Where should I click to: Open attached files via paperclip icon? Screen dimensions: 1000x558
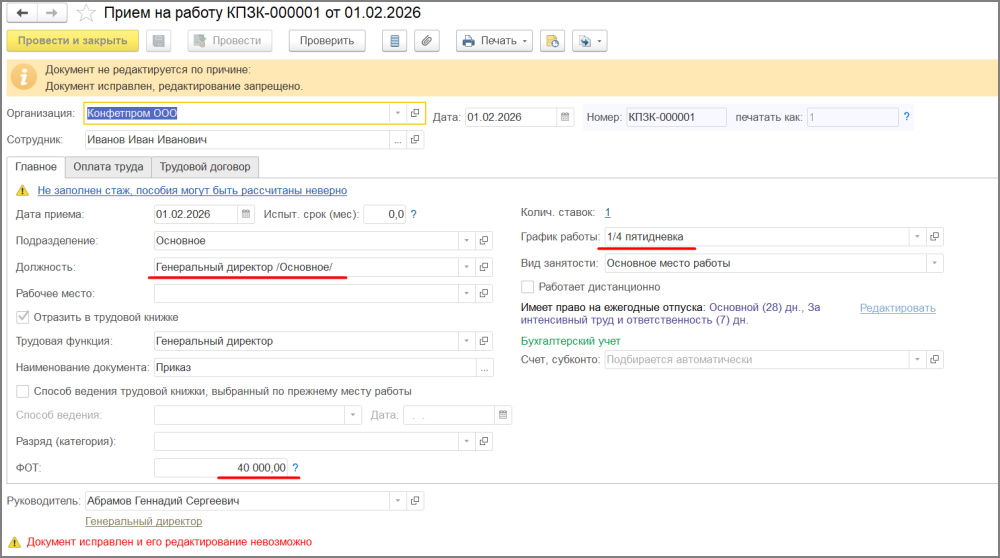click(427, 41)
